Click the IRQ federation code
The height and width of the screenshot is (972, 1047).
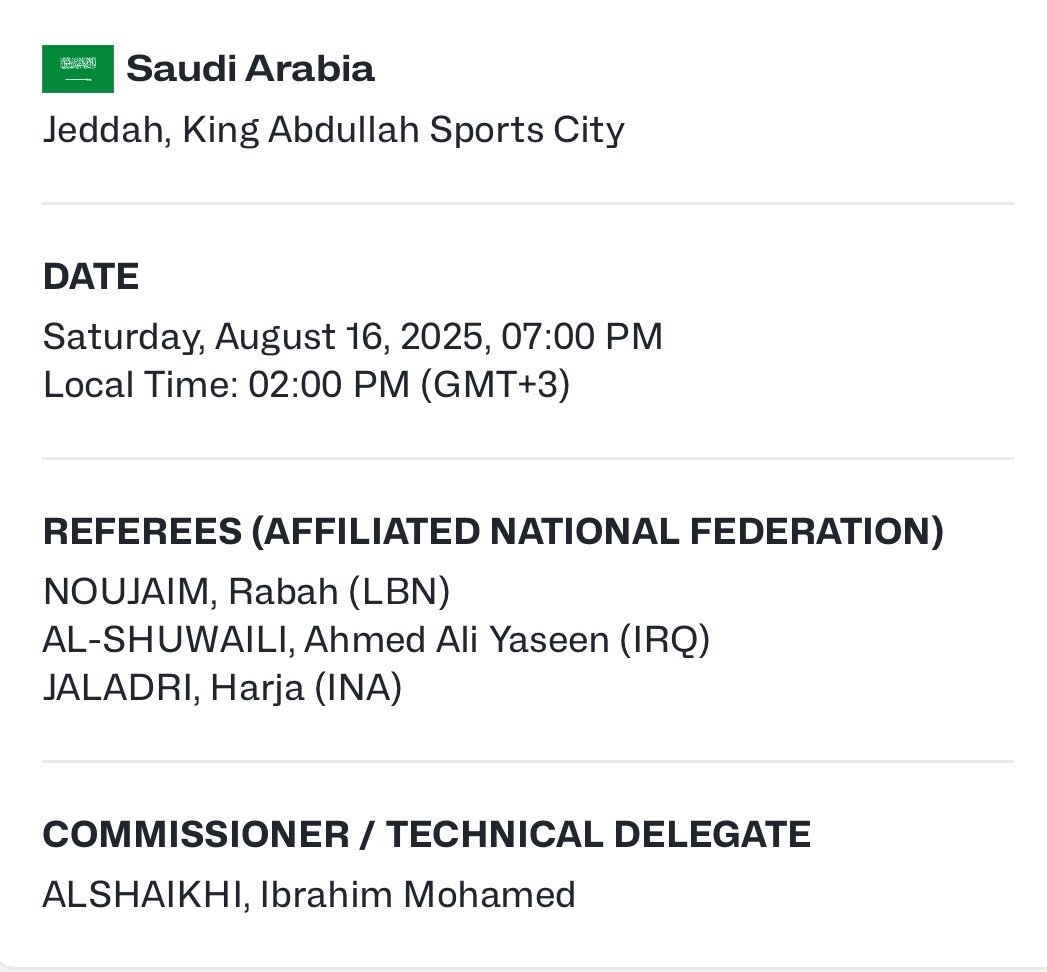coord(664,640)
